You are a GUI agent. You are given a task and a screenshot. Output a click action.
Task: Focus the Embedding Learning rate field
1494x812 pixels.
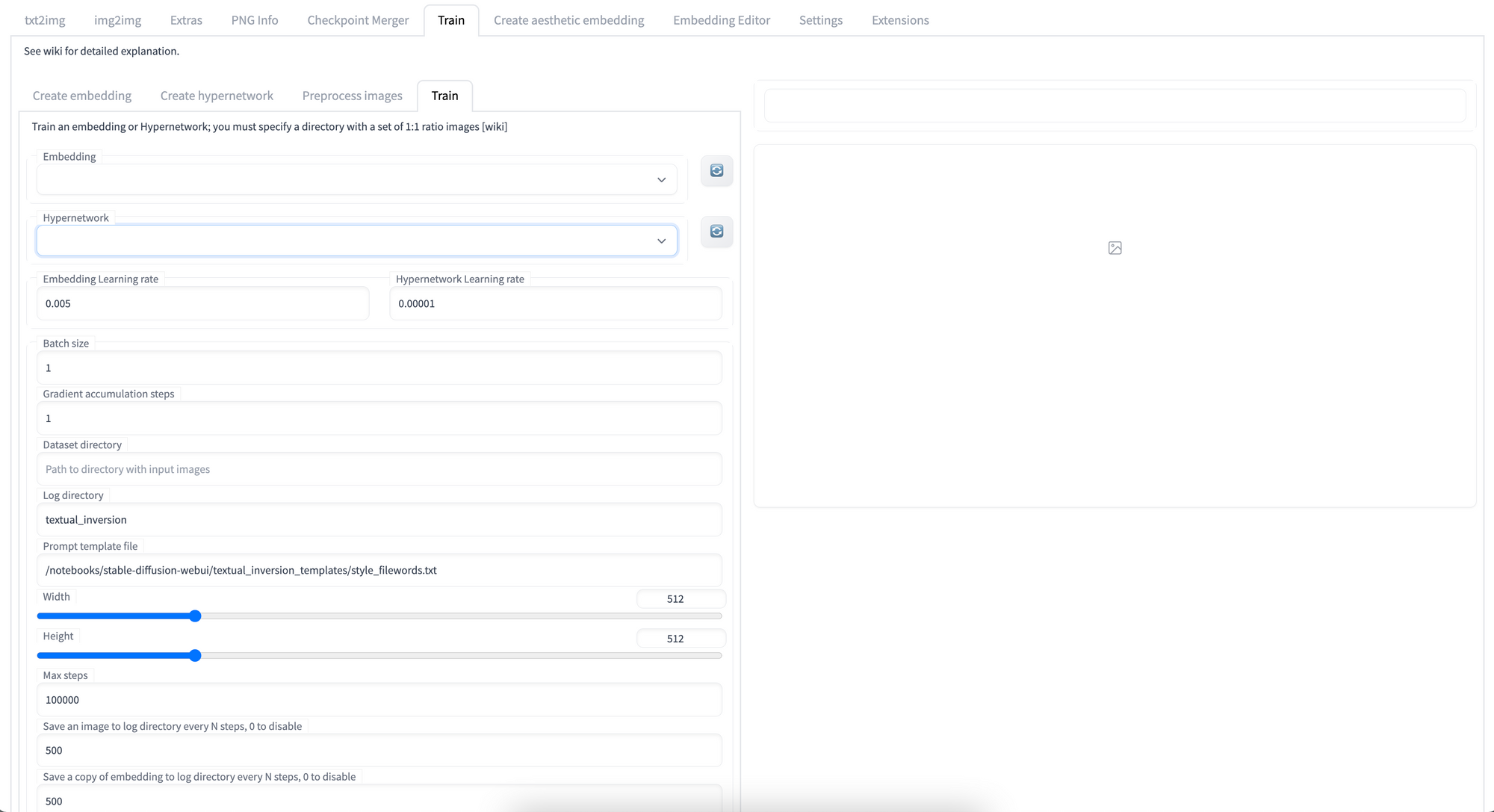click(202, 304)
